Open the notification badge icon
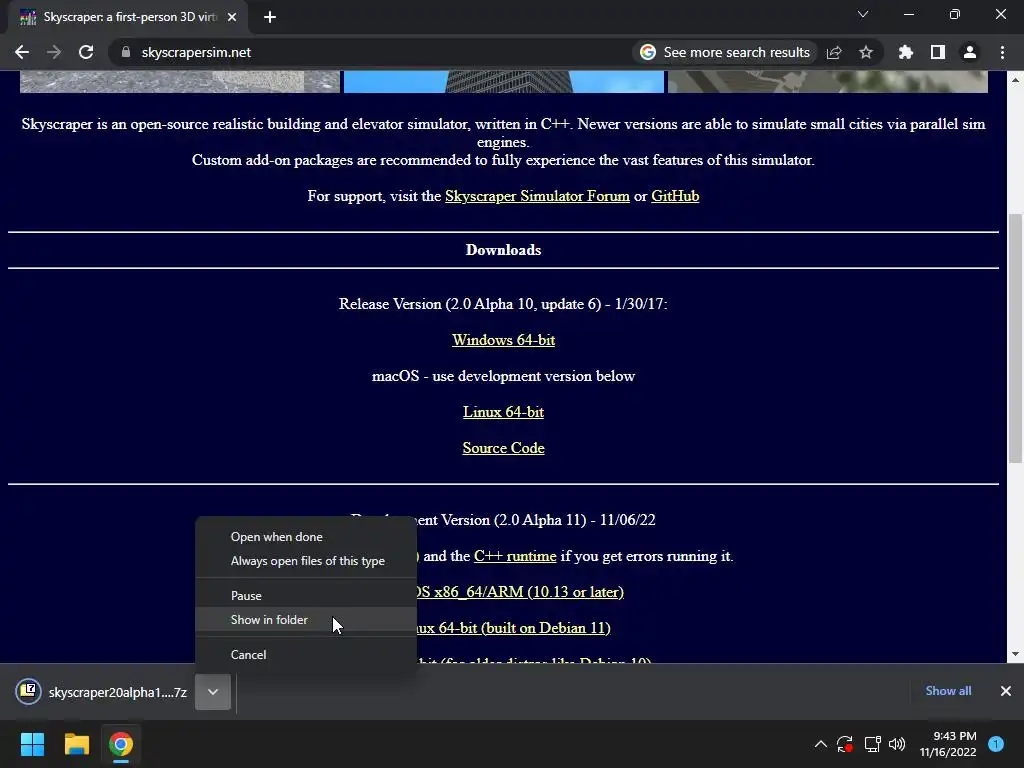1024x768 pixels. point(996,744)
